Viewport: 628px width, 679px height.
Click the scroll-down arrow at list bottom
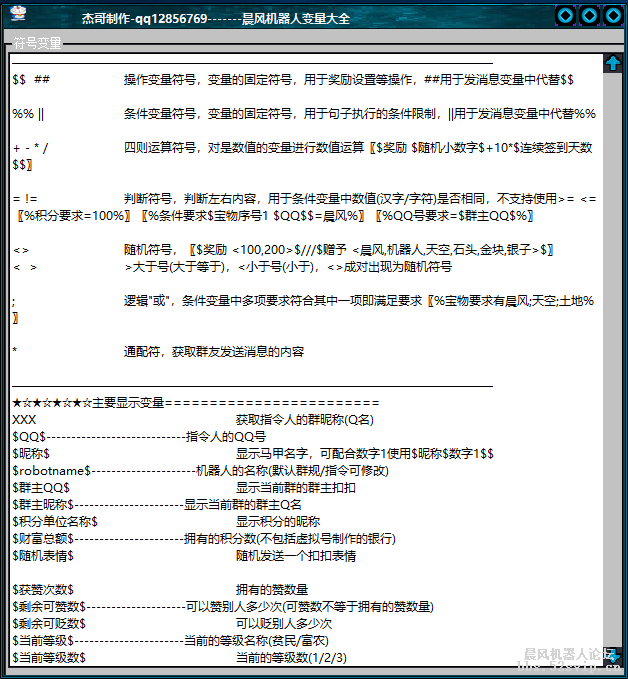click(x=614, y=656)
